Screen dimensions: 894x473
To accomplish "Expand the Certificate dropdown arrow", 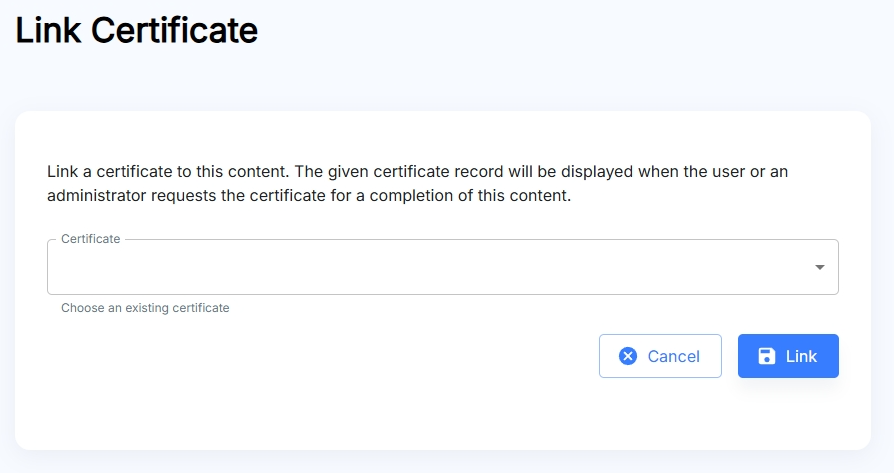I will (820, 267).
